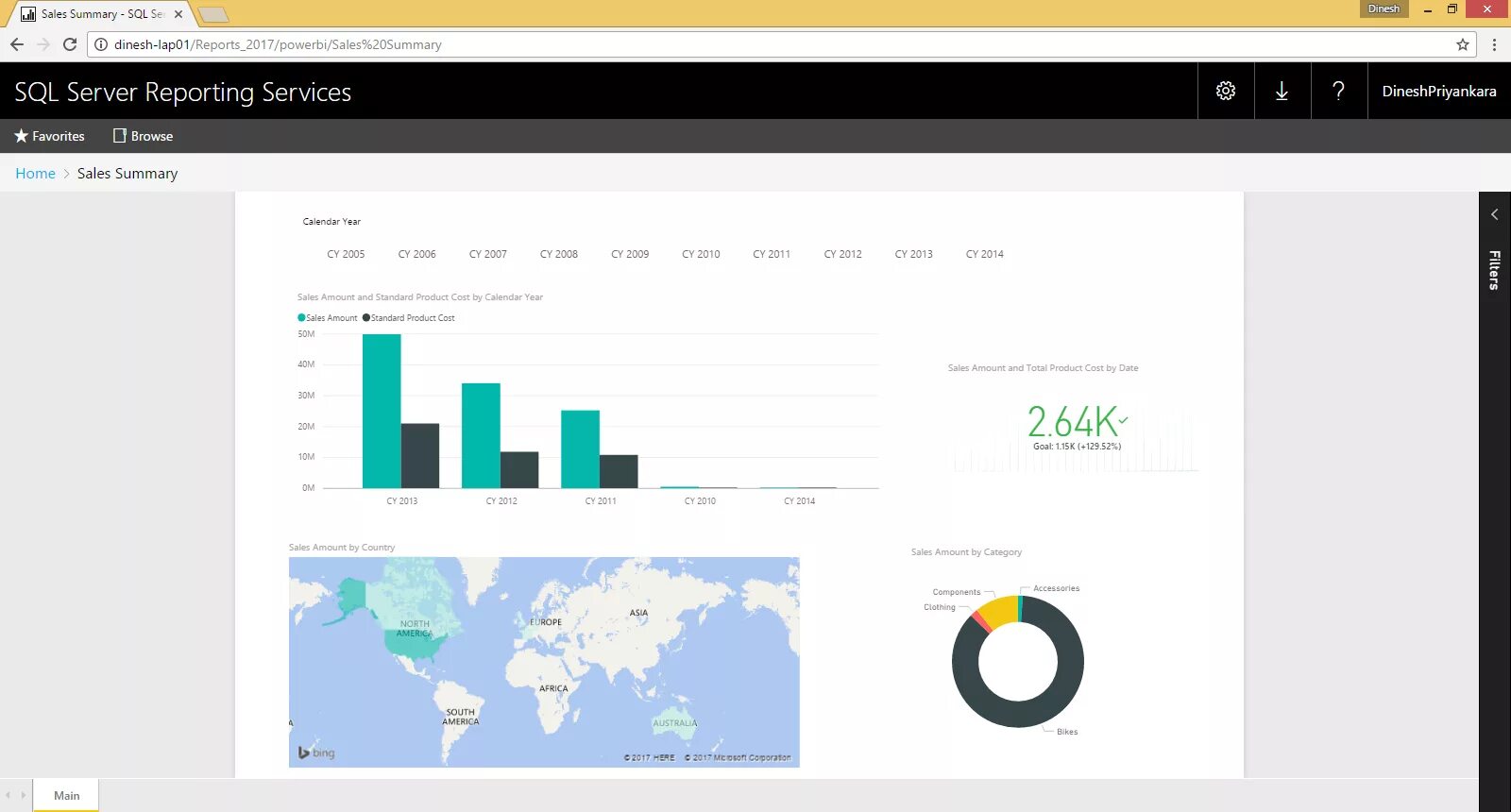Screen dimensions: 1511x812
Task: Click the Bing logo on map
Action: tap(316, 753)
